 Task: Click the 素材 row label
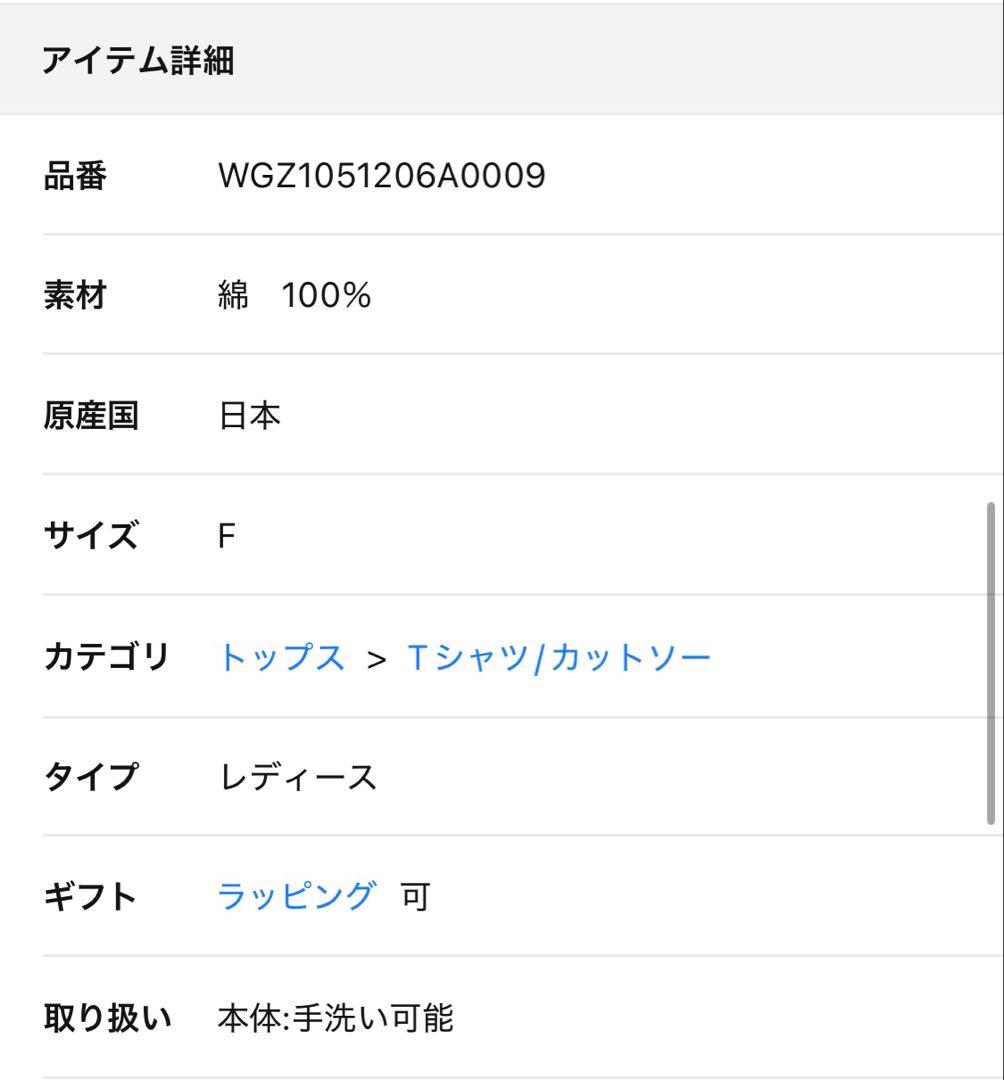click(x=75, y=296)
